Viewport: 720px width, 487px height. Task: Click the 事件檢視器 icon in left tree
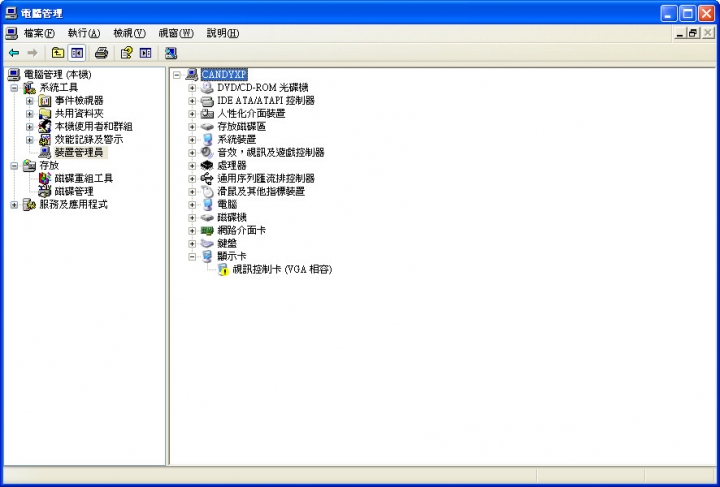pyautogui.click(x=45, y=101)
